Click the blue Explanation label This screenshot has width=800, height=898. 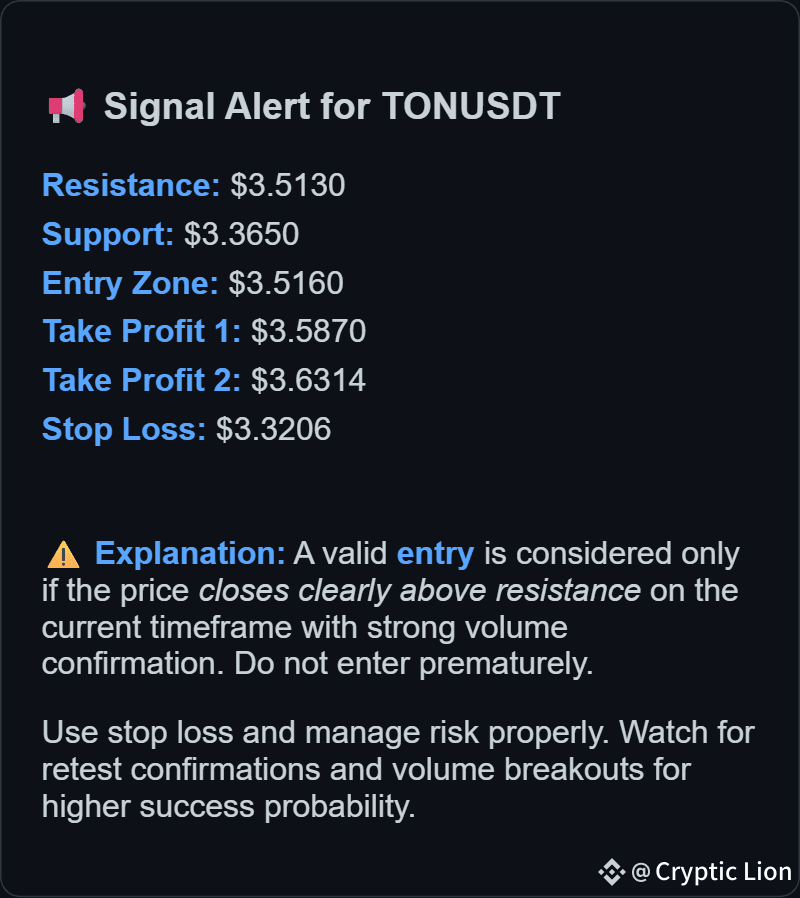click(x=190, y=554)
